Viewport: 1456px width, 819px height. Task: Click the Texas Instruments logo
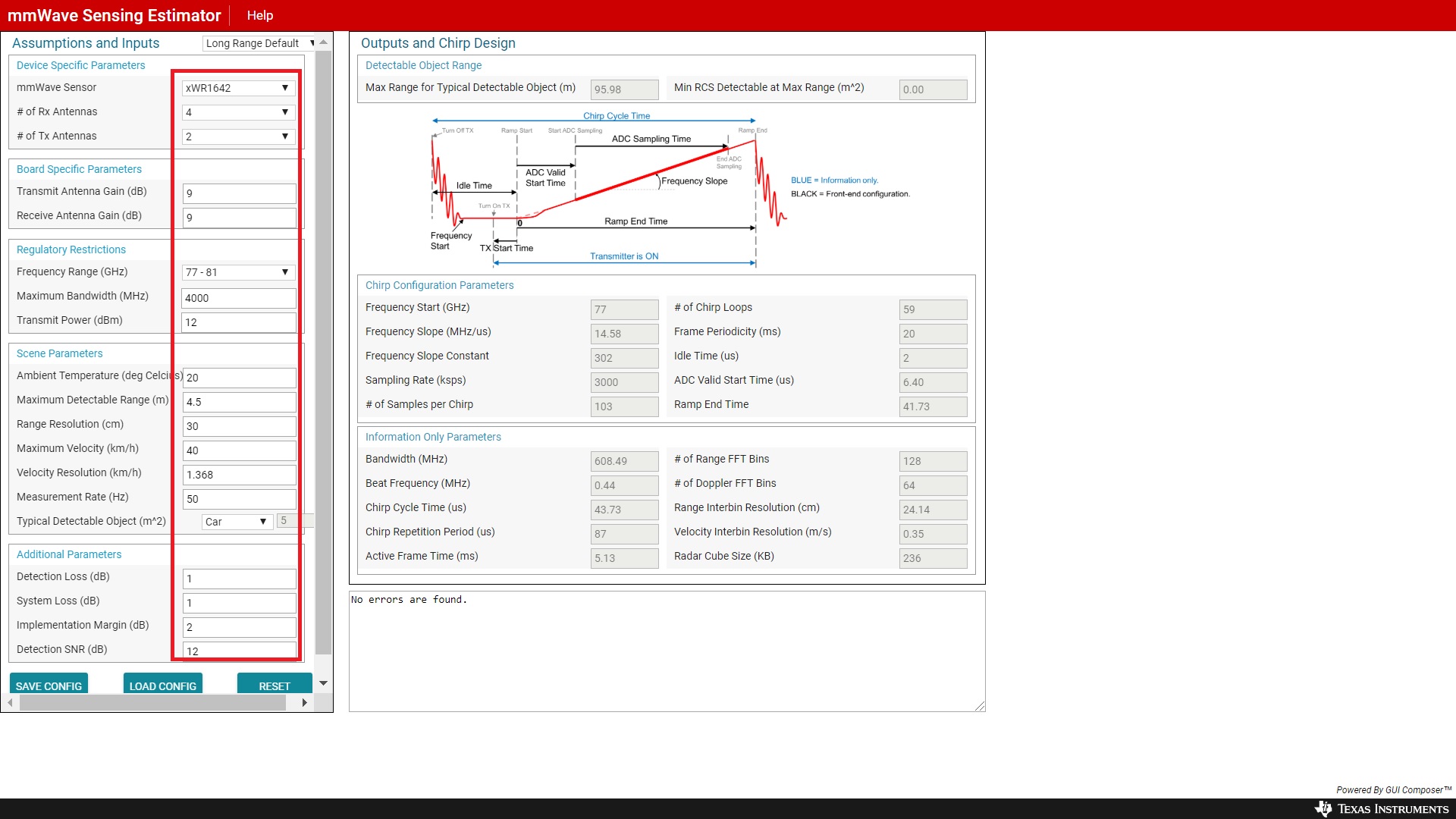click(x=1382, y=808)
